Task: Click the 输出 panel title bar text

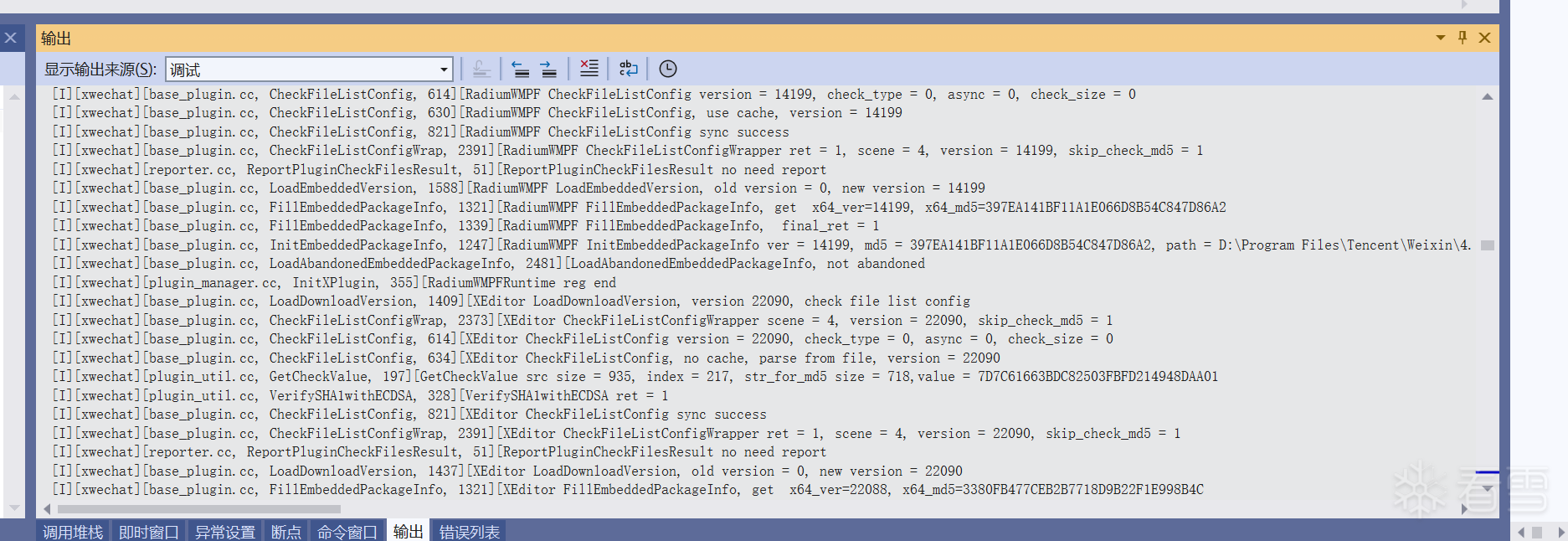Action: (56, 38)
